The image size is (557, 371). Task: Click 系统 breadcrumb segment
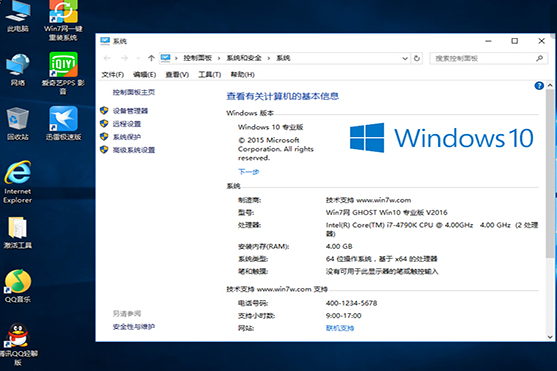pyautogui.click(x=283, y=58)
